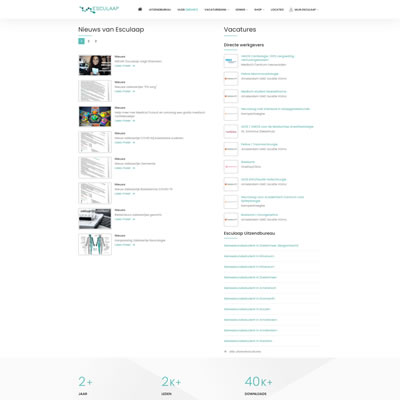Viewport: 400px width, 400px height.
Task: Go to news page 3 in pagination
Action: point(96,41)
